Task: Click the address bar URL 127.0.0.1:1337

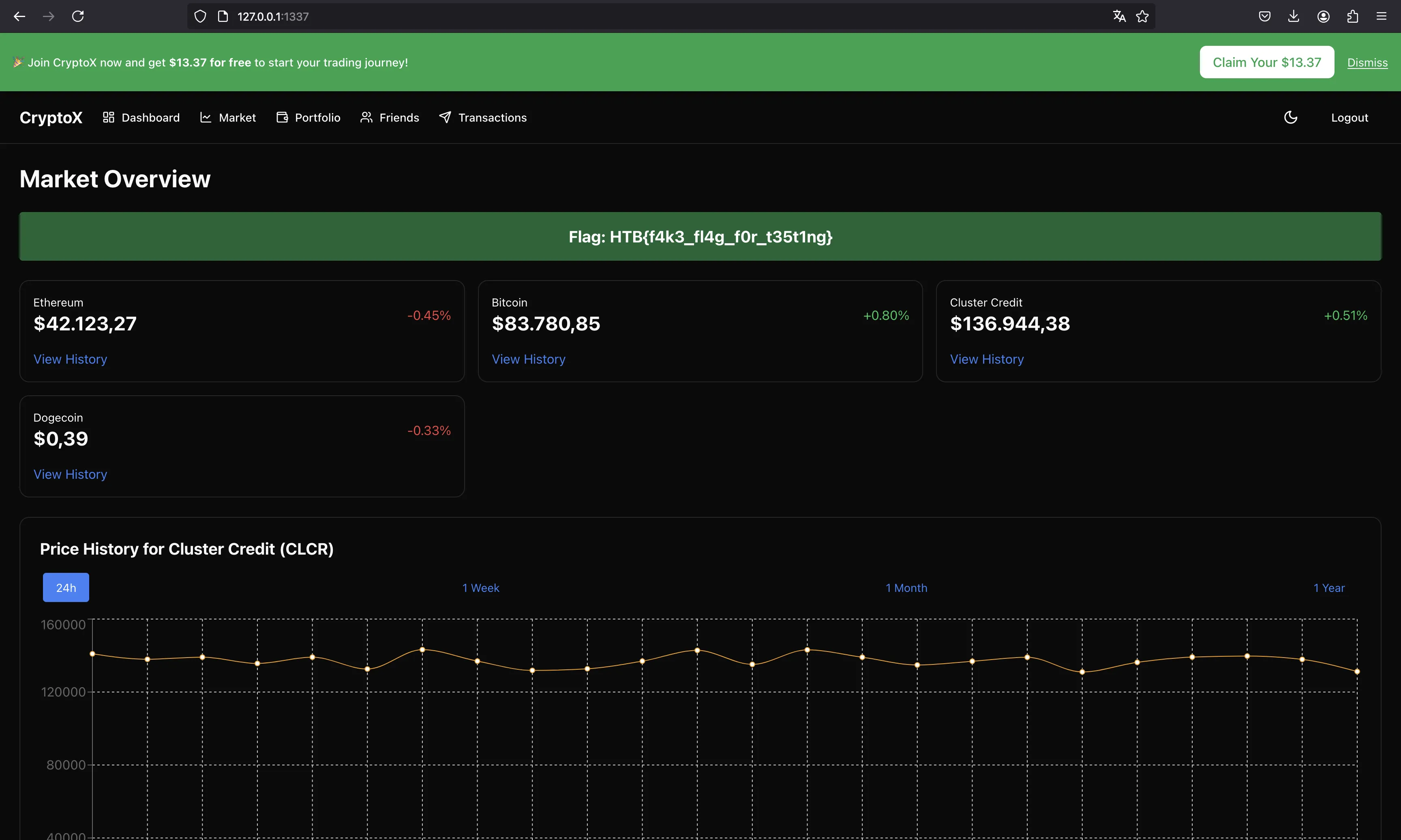Action: click(273, 16)
